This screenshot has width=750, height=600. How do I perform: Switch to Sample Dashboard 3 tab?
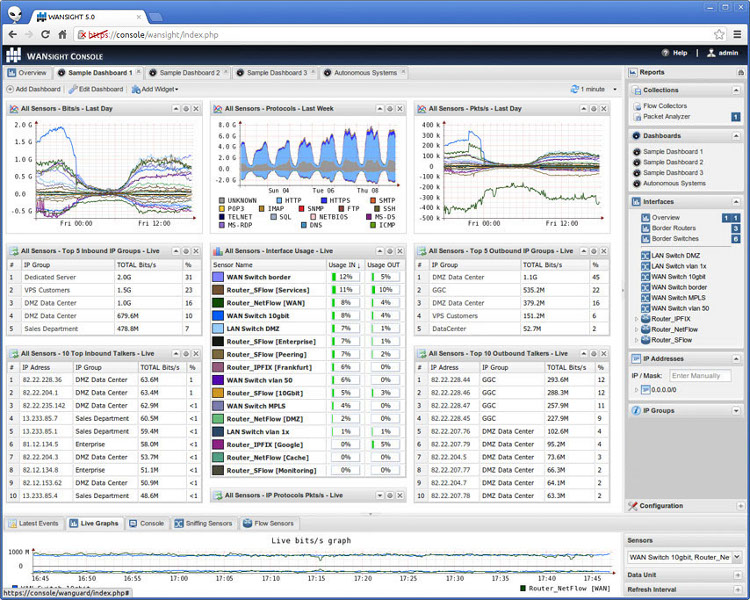(276, 73)
